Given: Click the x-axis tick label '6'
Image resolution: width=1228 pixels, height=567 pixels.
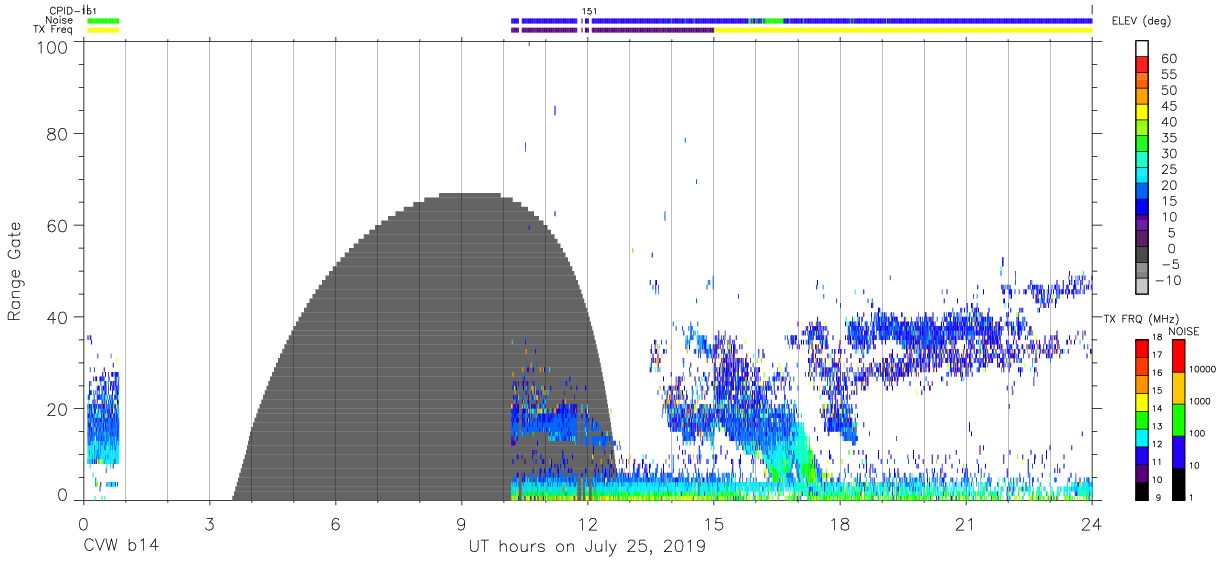Looking at the screenshot, I should [x=335, y=524].
